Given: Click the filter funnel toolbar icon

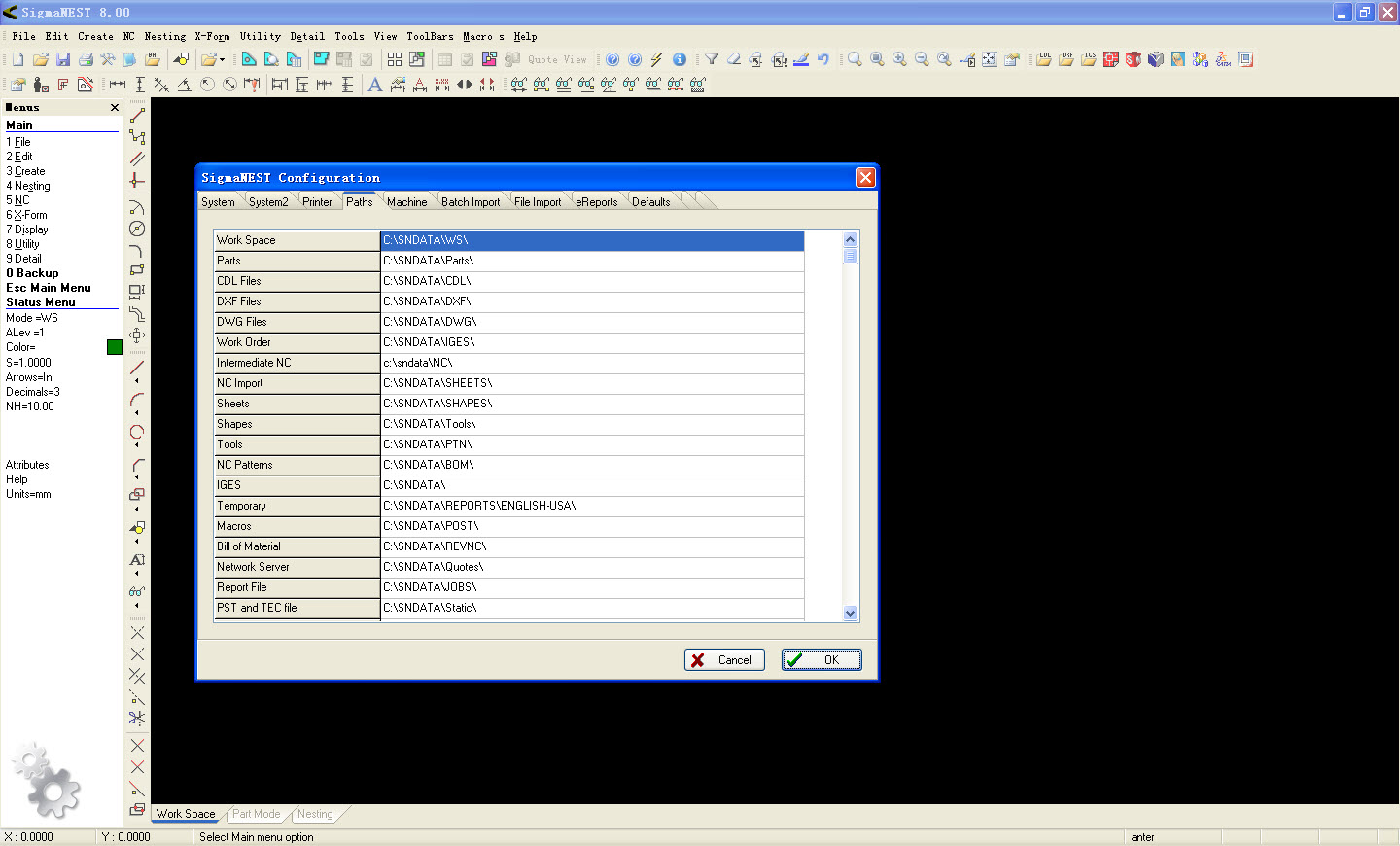Looking at the screenshot, I should tap(712, 59).
